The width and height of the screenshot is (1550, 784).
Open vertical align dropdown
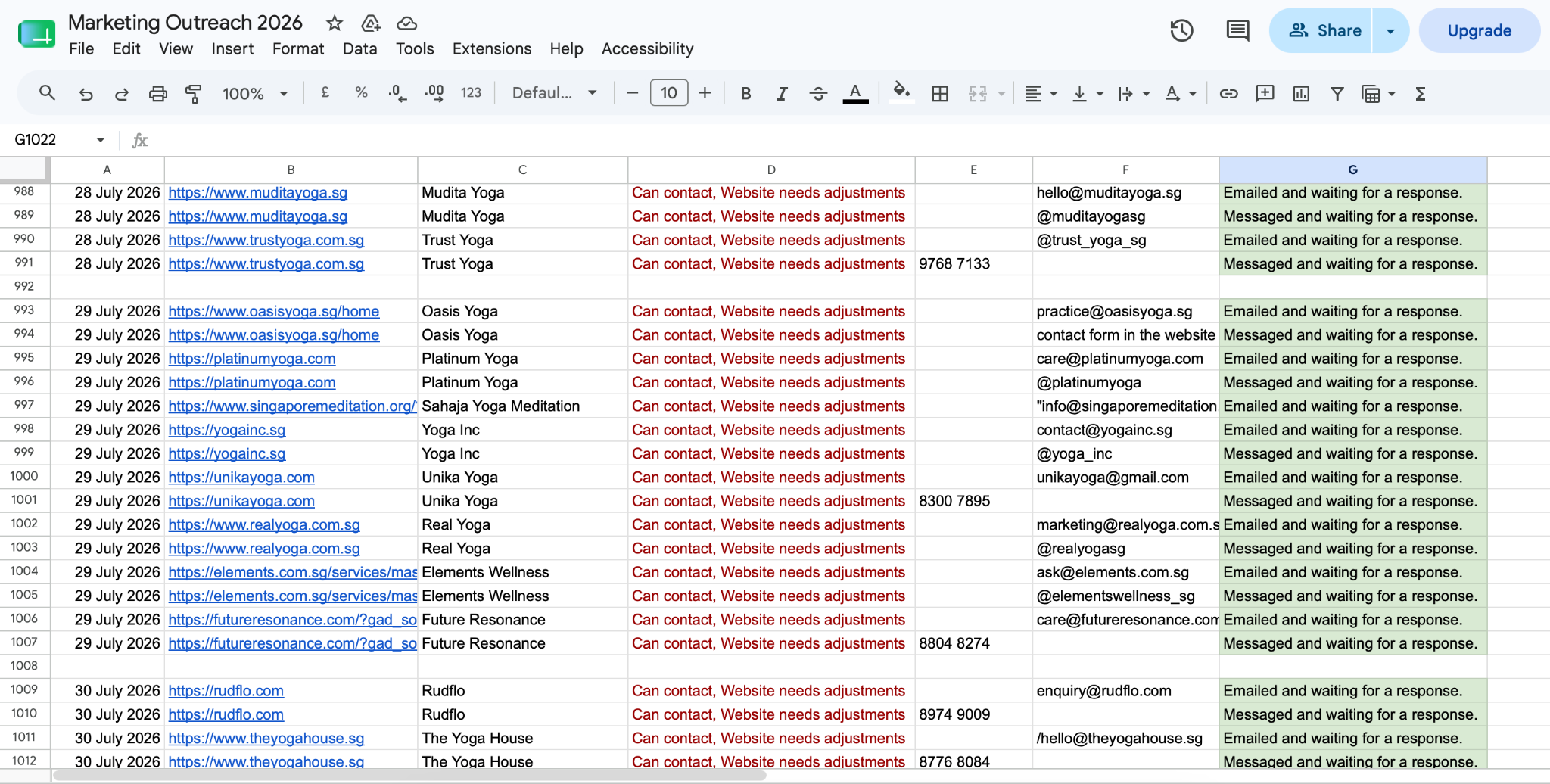point(1088,93)
